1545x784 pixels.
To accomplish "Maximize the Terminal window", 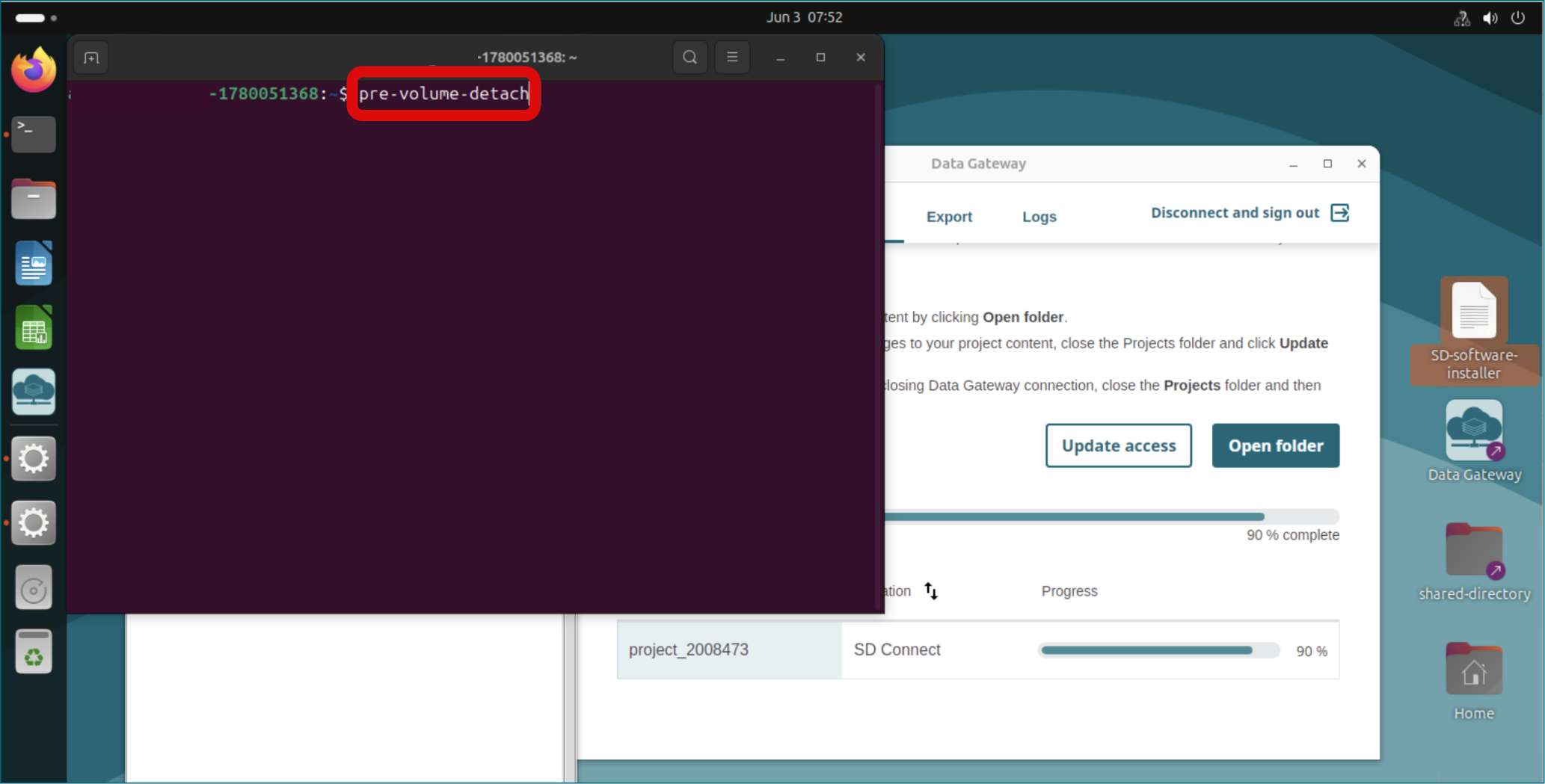I will click(820, 58).
